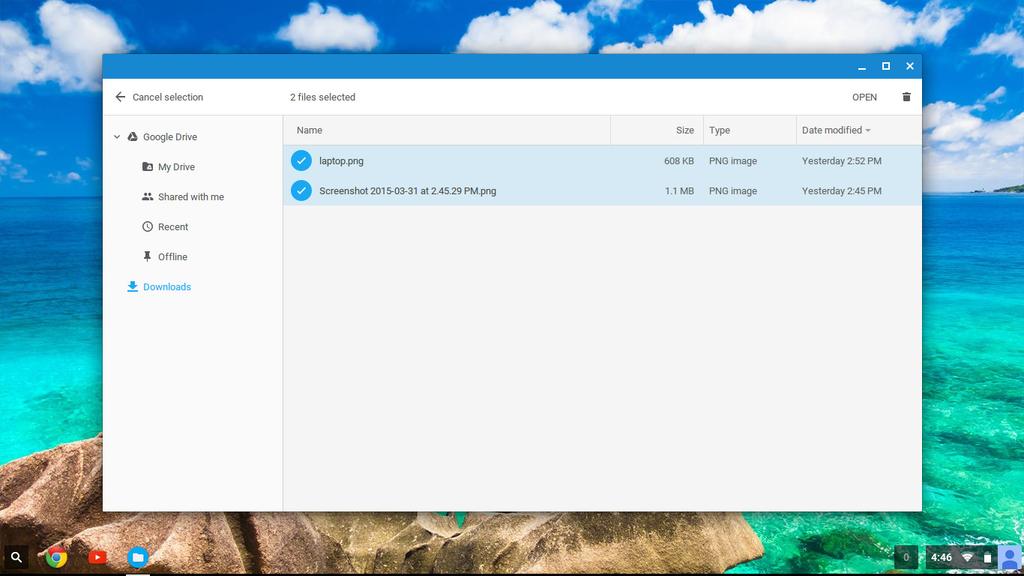
Task: Uncheck the Screenshot 2015-03-31 file checkmark
Action: click(301, 191)
